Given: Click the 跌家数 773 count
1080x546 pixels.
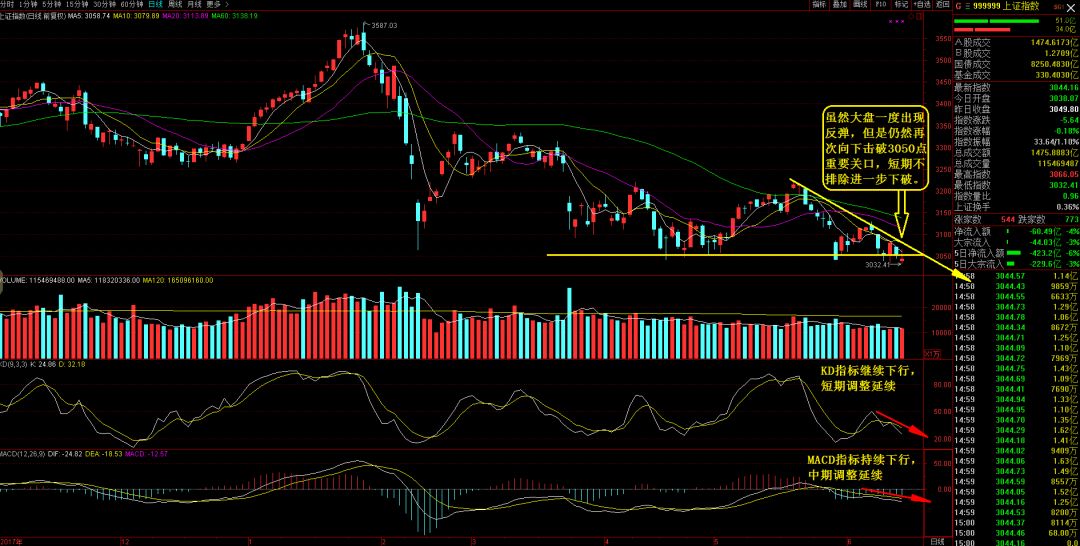Looking at the screenshot, I should click(1071, 219).
